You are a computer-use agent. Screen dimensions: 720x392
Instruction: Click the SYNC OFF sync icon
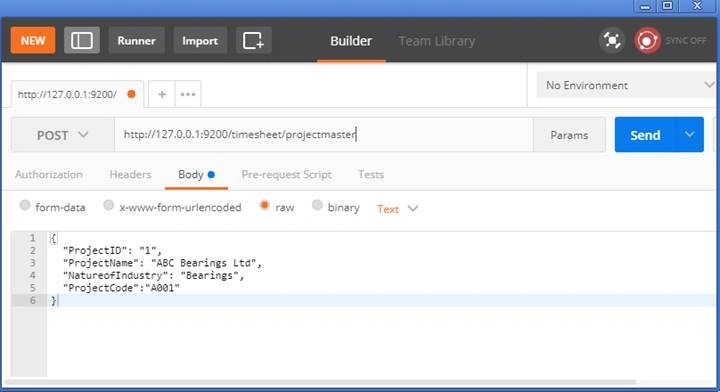(647, 40)
